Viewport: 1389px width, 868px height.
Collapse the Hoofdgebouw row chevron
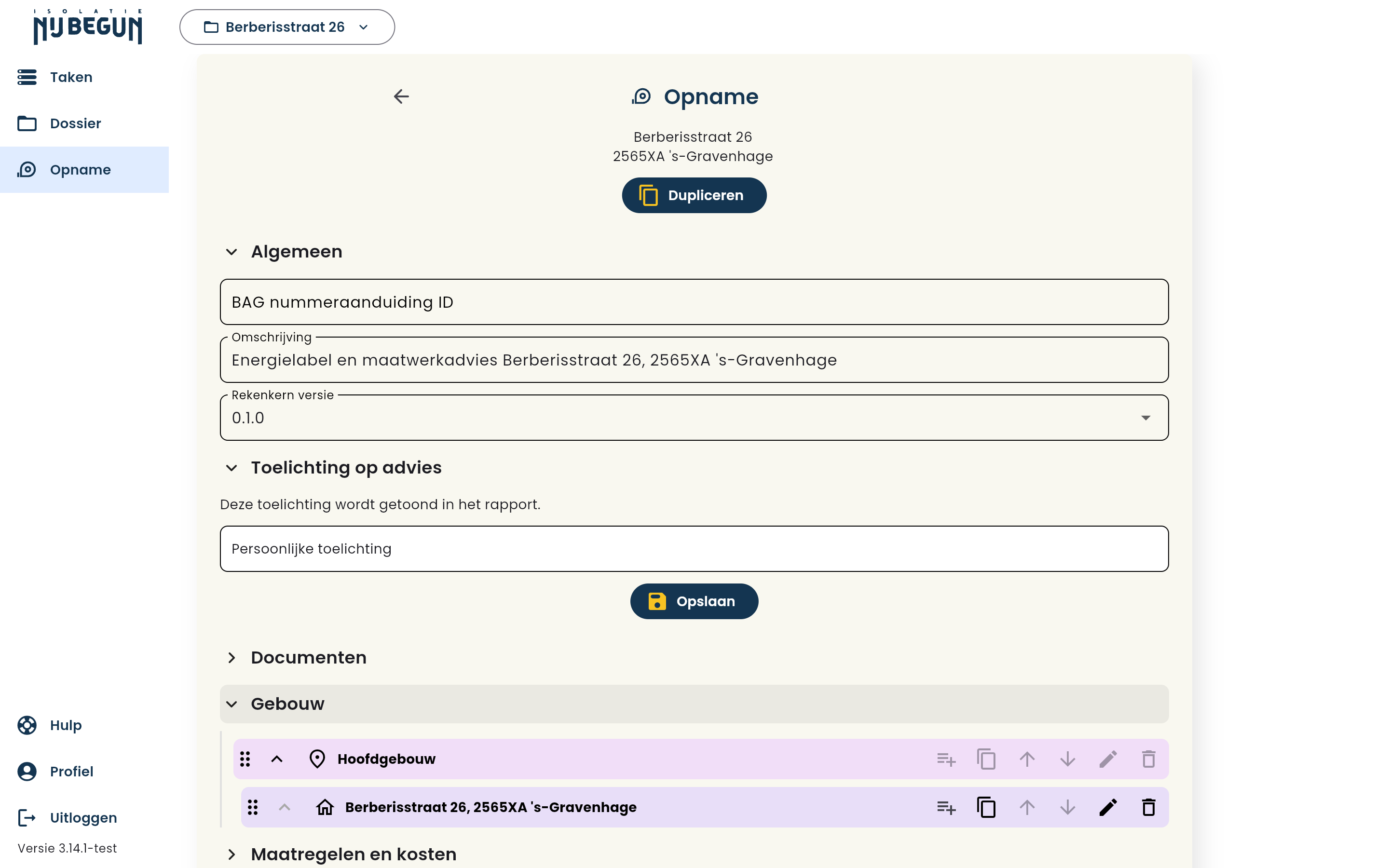click(277, 759)
